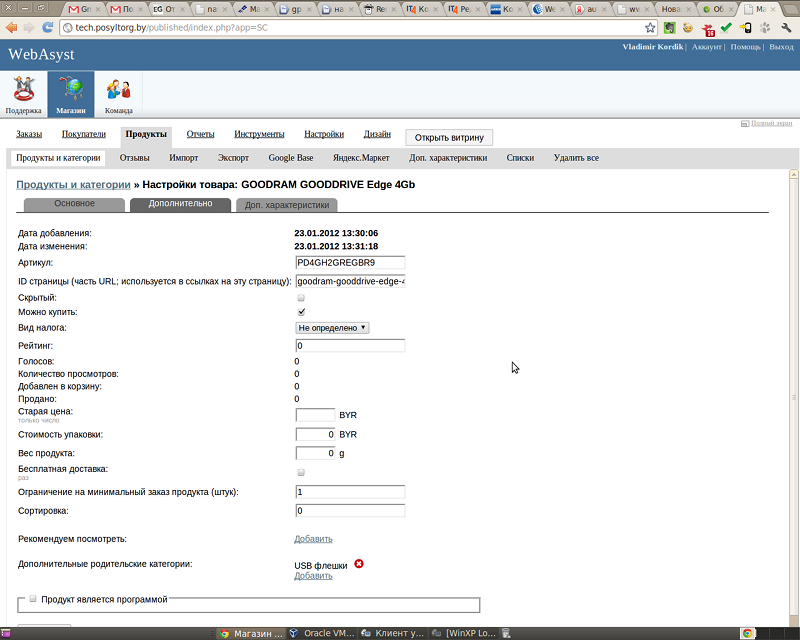Viewport: 800px width, 640px height.
Task: Open Клиент у... window from taskbar
Action: click(392, 633)
